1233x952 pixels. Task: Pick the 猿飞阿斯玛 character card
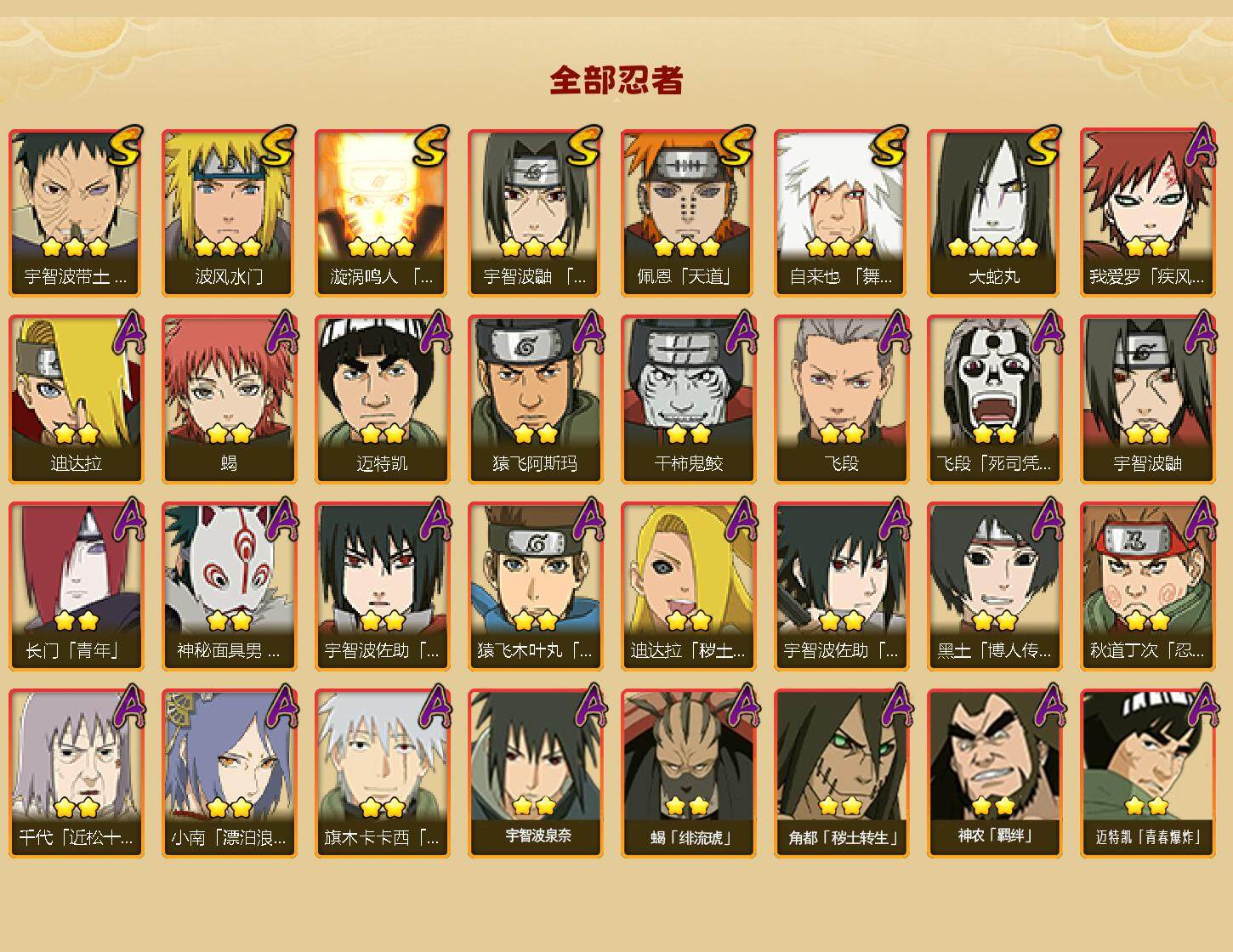pyautogui.click(x=535, y=399)
